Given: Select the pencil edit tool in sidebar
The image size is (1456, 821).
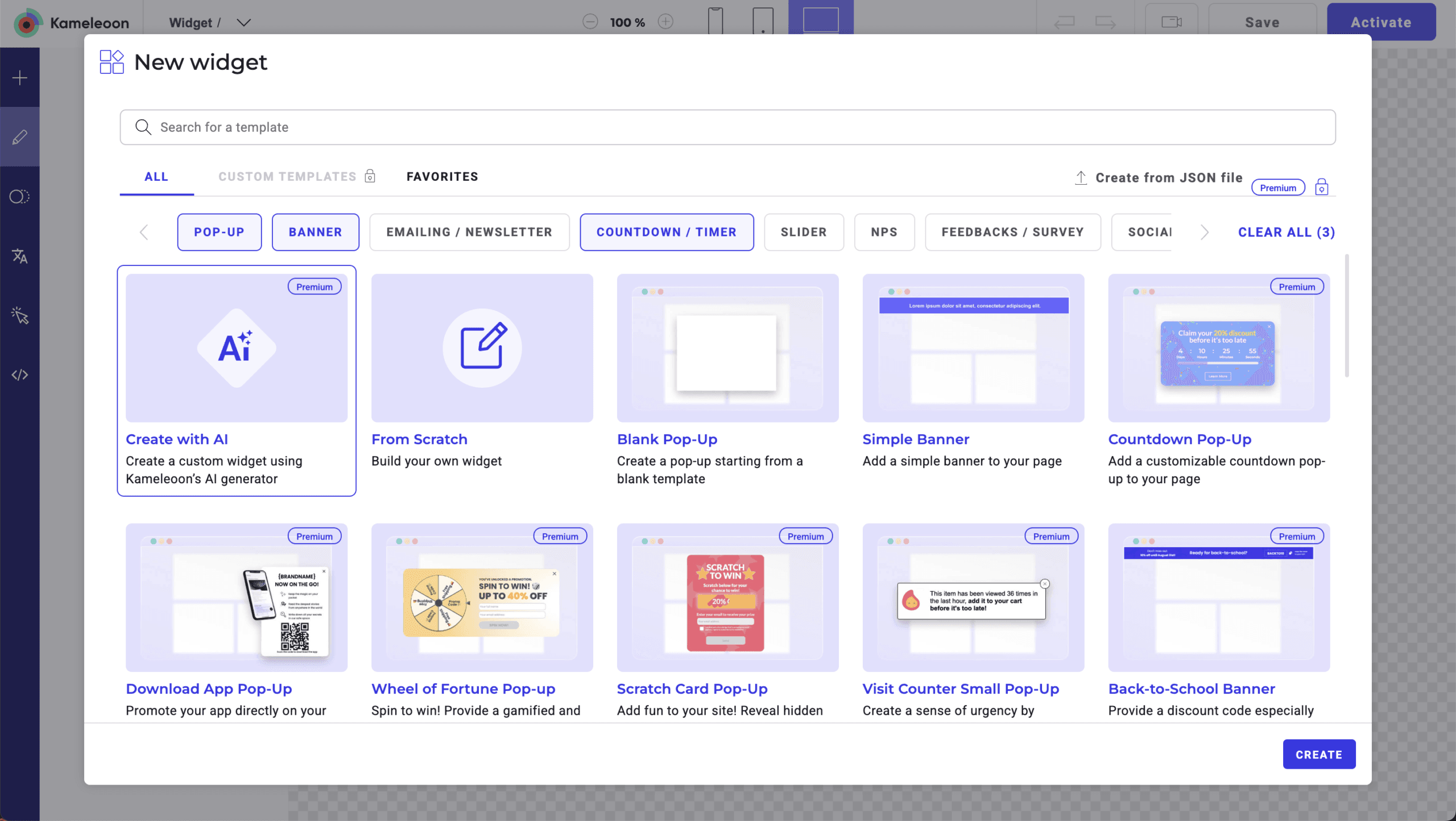Looking at the screenshot, I should 20,137.
